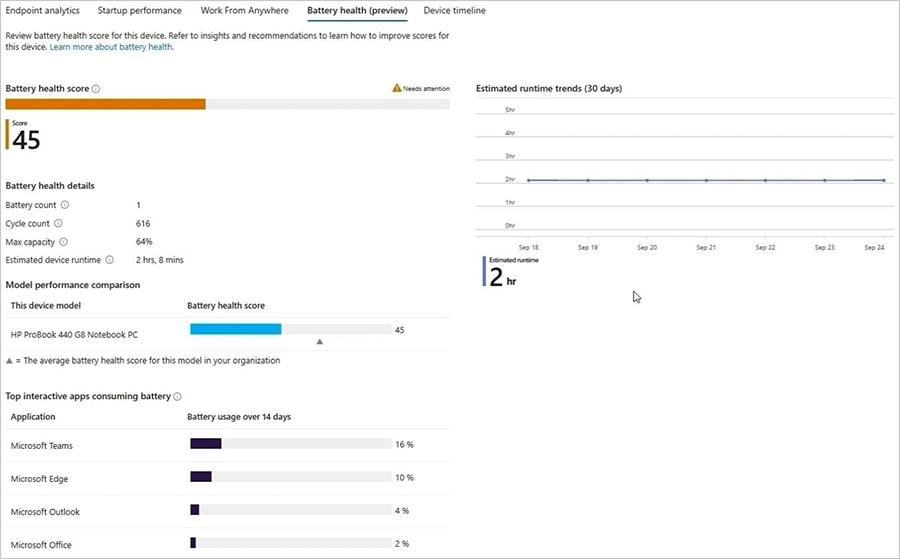900x559 pixels.
Task: Click the Needs attention warning icon
Action: tap(397, 88)
